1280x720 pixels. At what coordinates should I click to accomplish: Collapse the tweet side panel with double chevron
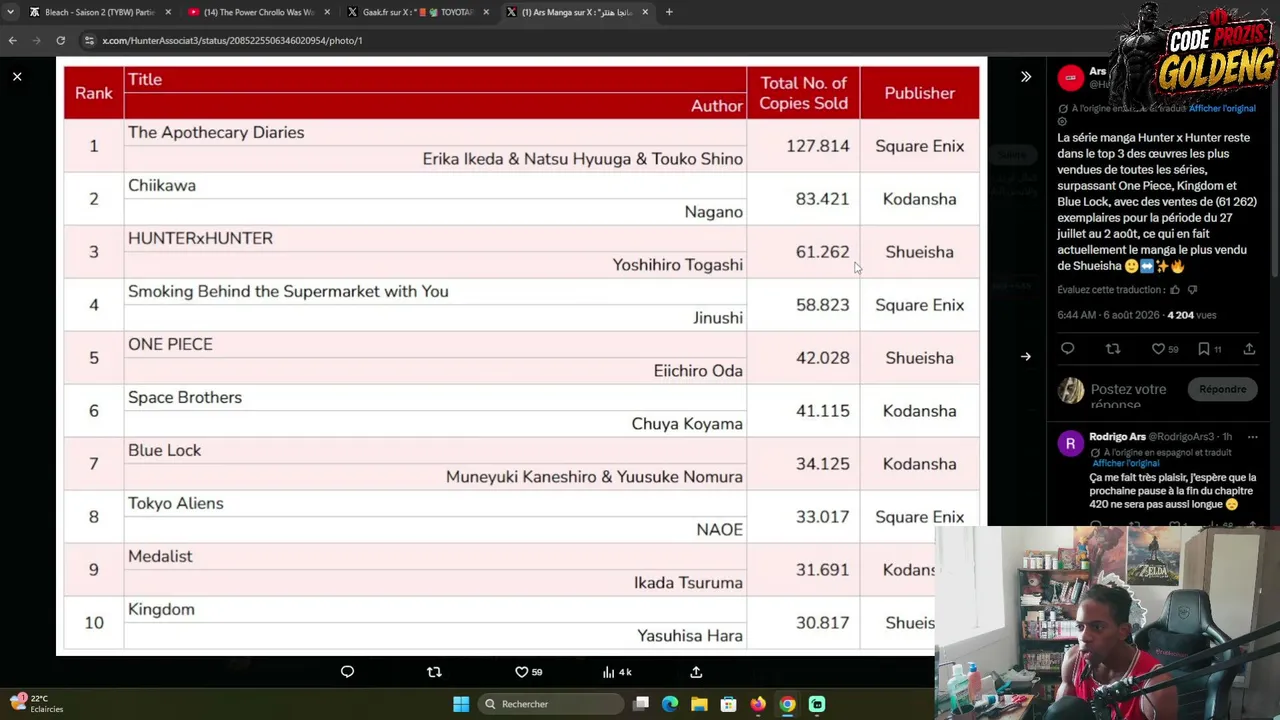coord(1025,76)
